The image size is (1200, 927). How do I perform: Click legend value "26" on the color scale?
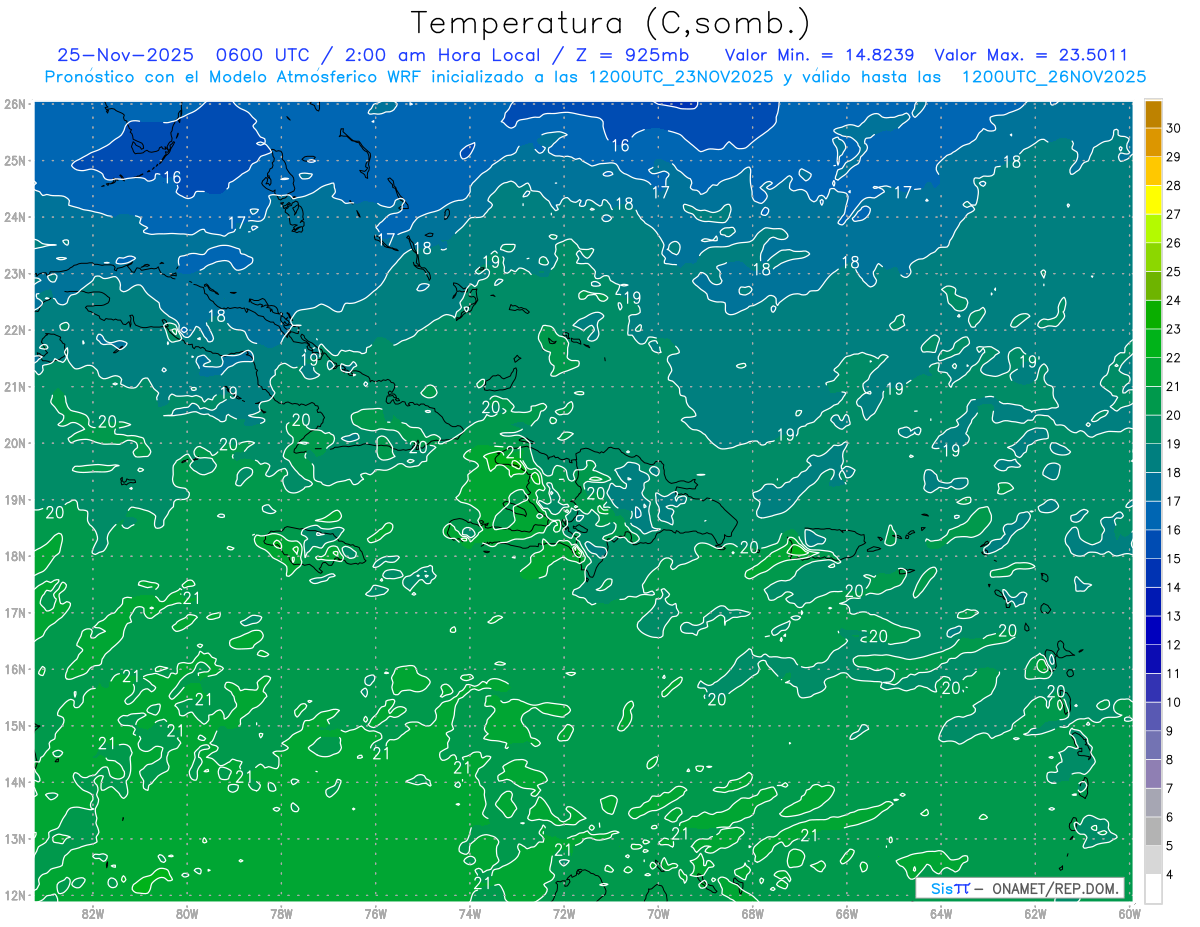tap(1174, 243)
